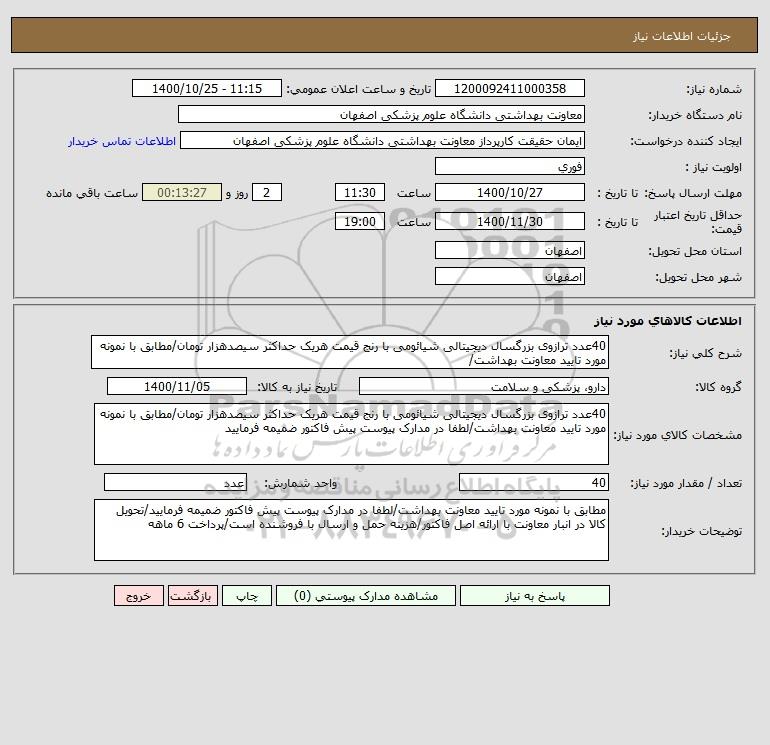Click the goods specifications text box
The image size is (770, 745).
351,434
